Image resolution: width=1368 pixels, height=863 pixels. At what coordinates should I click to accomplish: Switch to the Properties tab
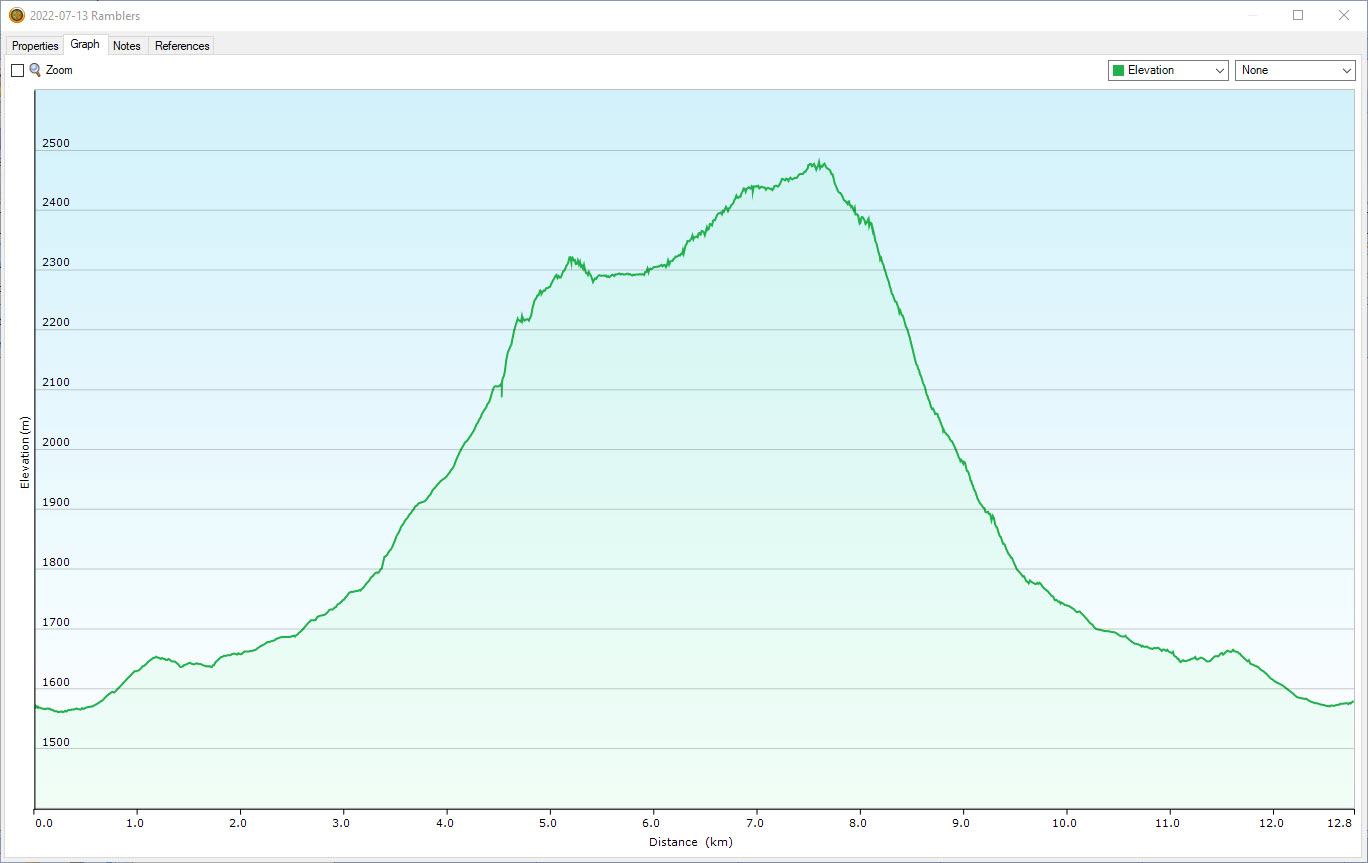[x=35, y=46]
